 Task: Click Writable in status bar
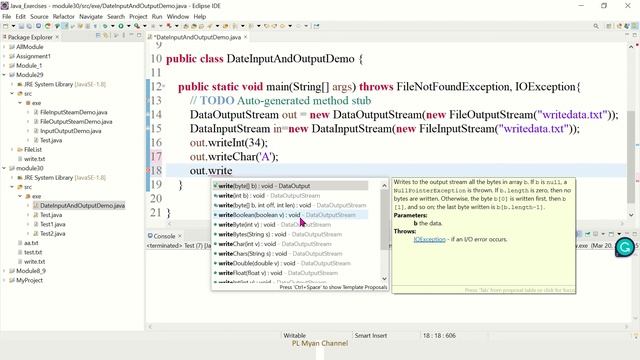click(x=294, y=336)
